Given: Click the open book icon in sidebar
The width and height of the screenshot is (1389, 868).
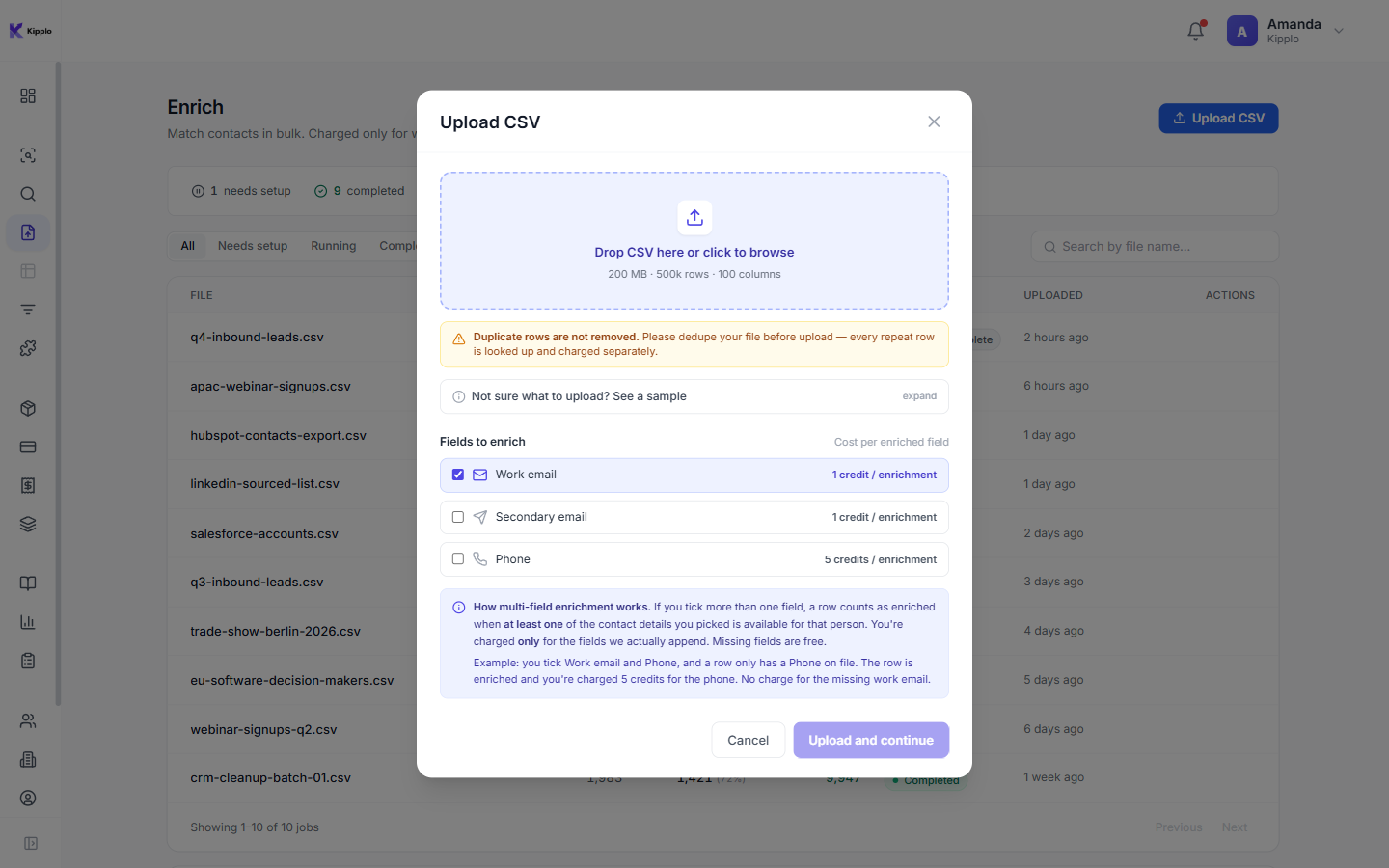Looking at the screenshot, I should [28, 583].
